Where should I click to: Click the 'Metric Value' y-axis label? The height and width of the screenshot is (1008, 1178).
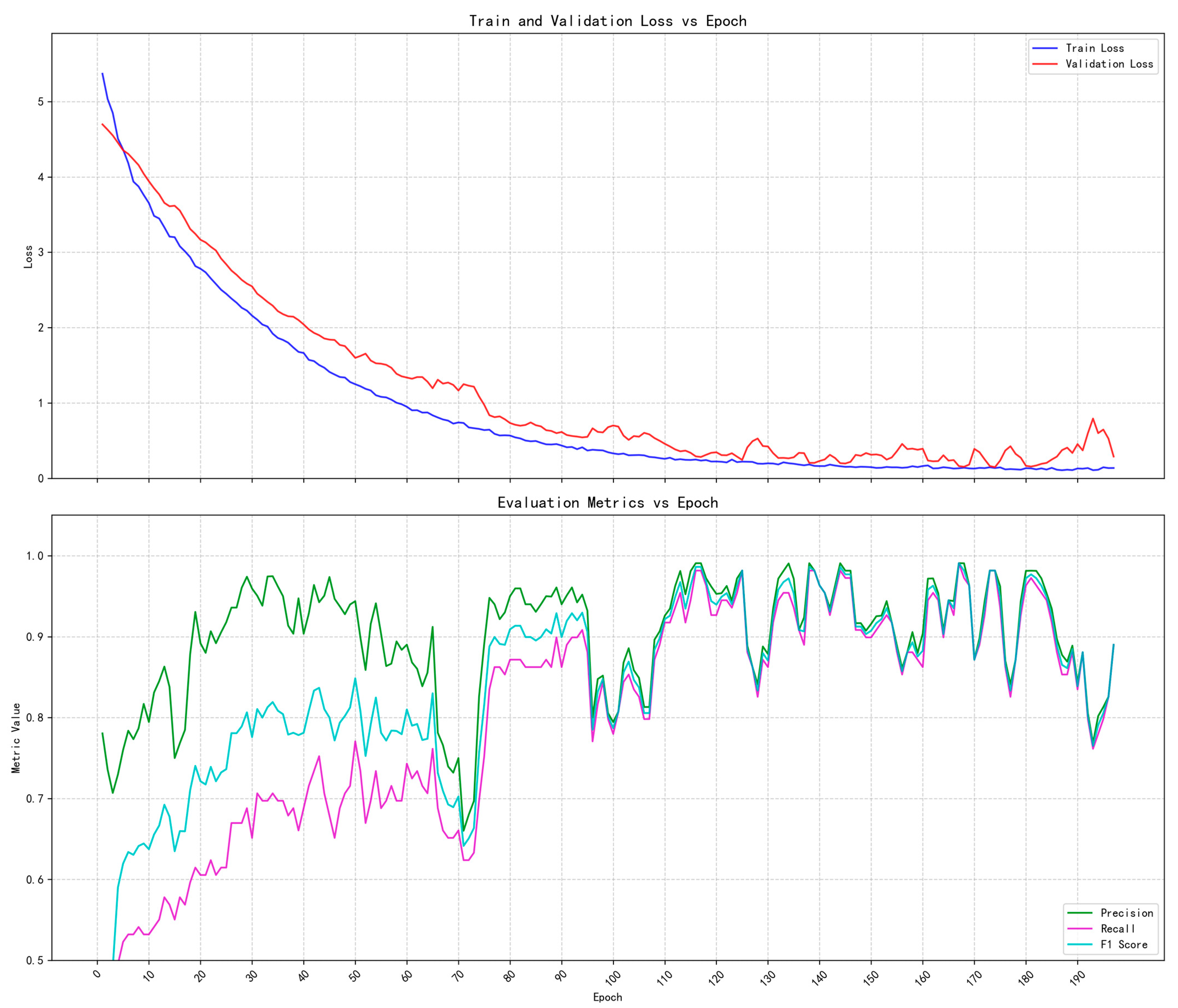click(16, 738)
